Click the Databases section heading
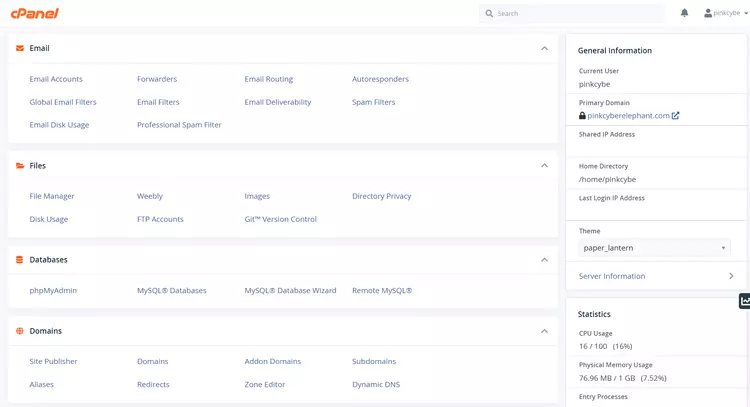 48,260
